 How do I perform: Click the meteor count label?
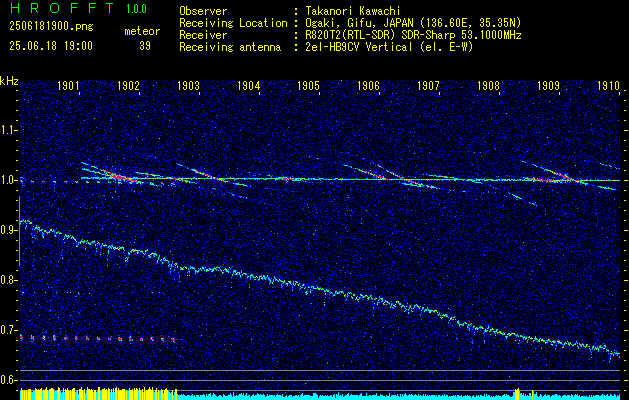coord(142,31)
